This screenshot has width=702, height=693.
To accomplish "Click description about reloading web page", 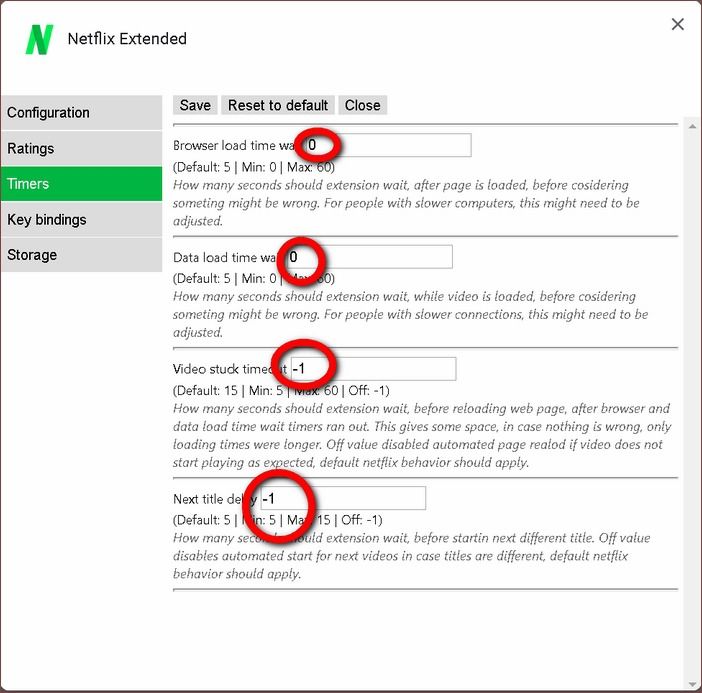I will tap(422, 435).
